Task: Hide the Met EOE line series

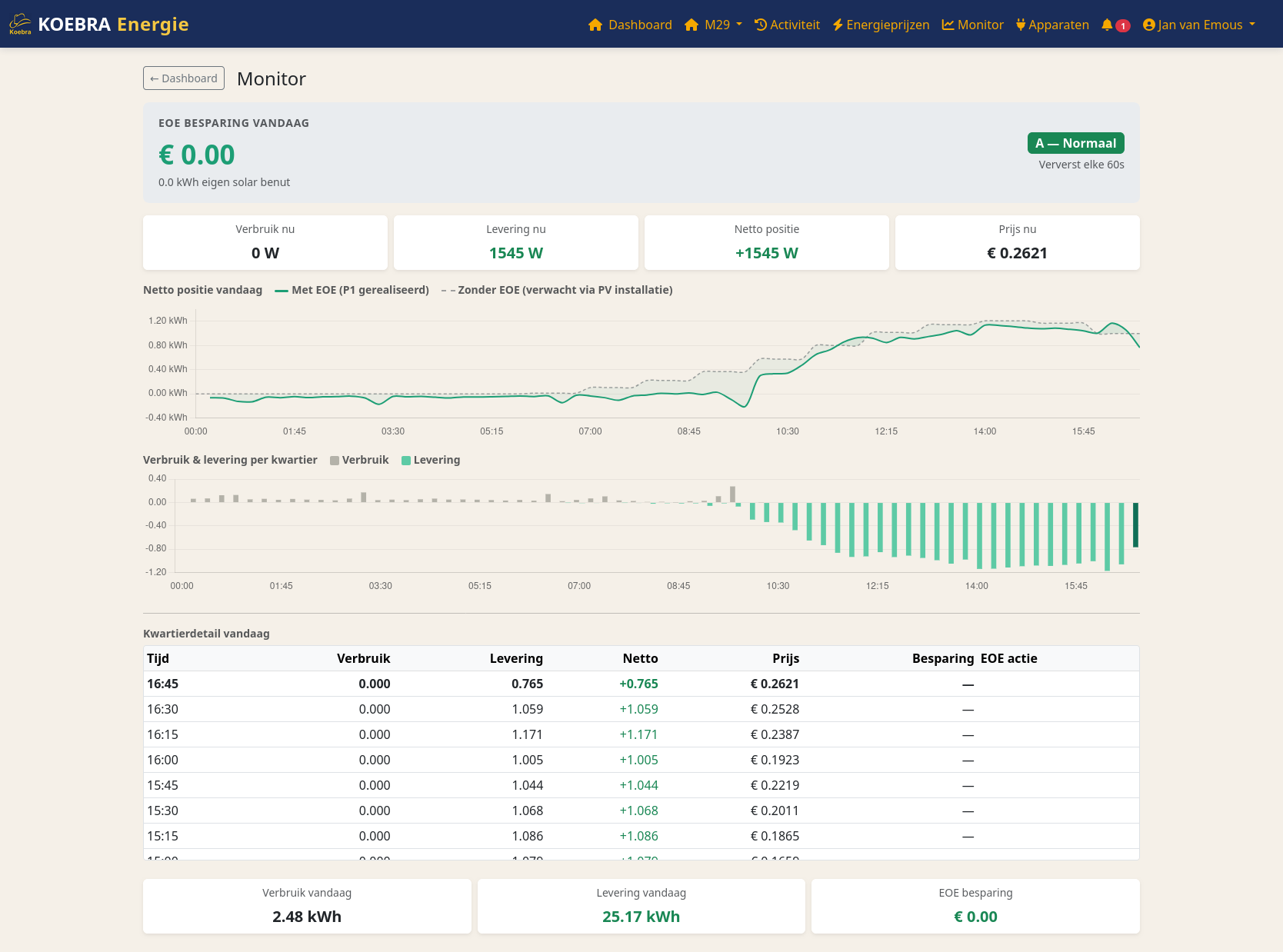Action: [x=352, y=290]
